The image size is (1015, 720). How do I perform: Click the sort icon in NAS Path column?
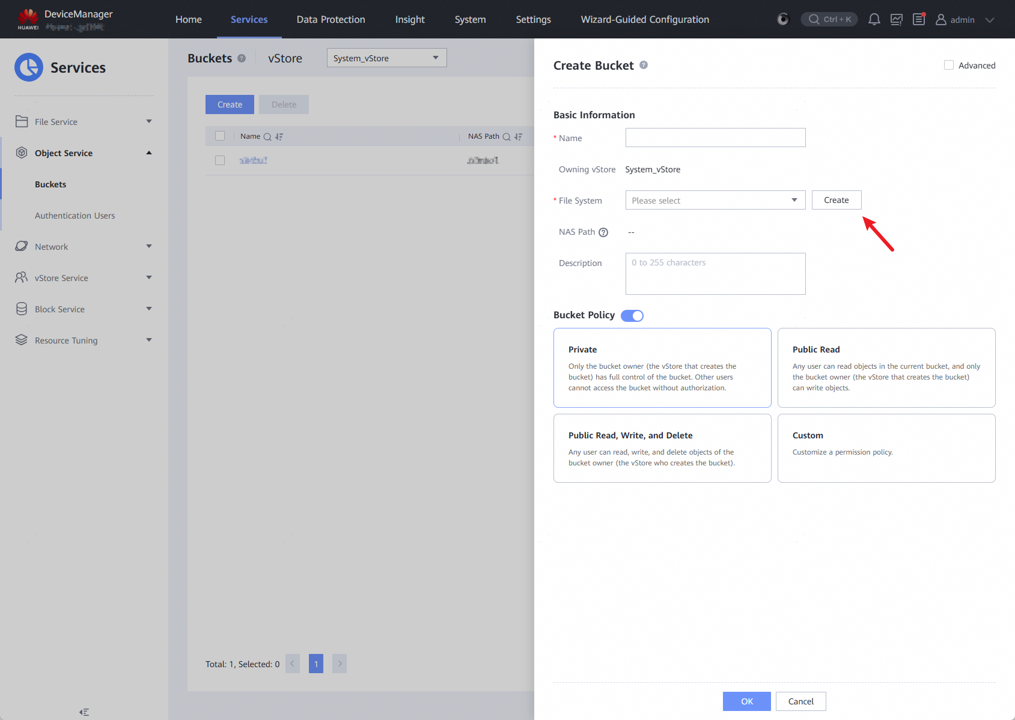point(518,136)
